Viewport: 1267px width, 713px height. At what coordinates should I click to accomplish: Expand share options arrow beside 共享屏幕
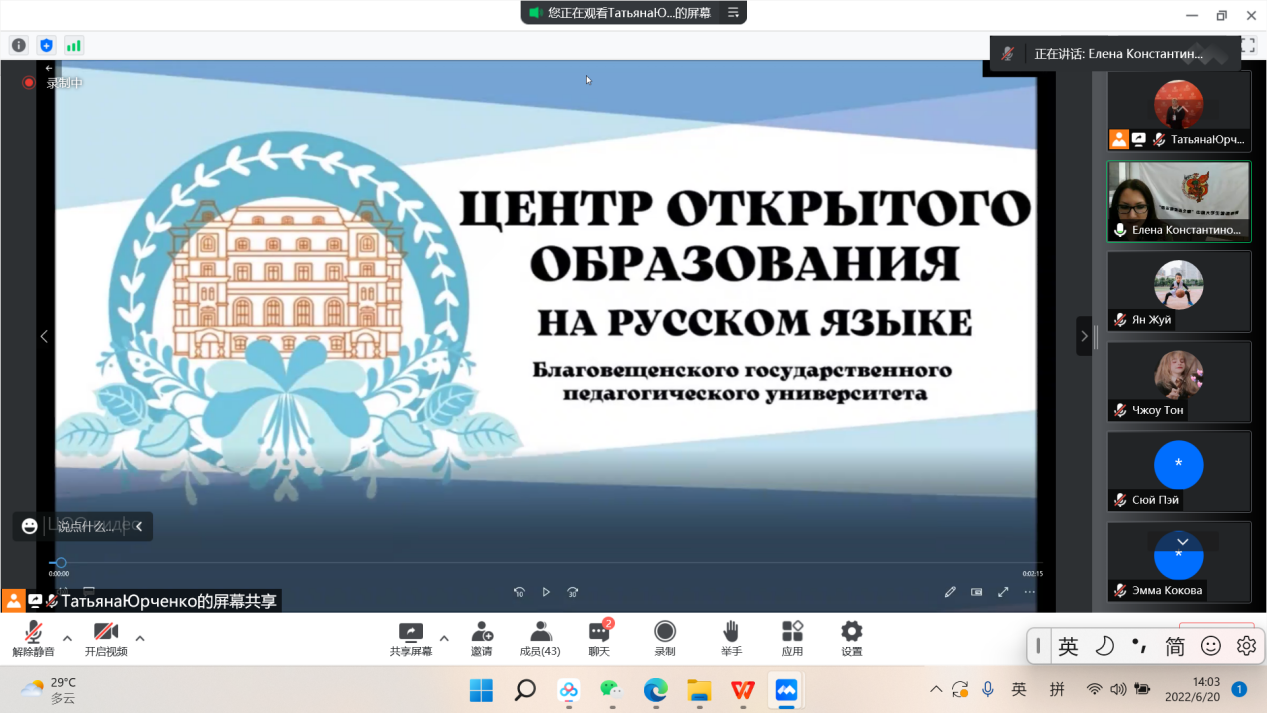(x=444, y=638)
